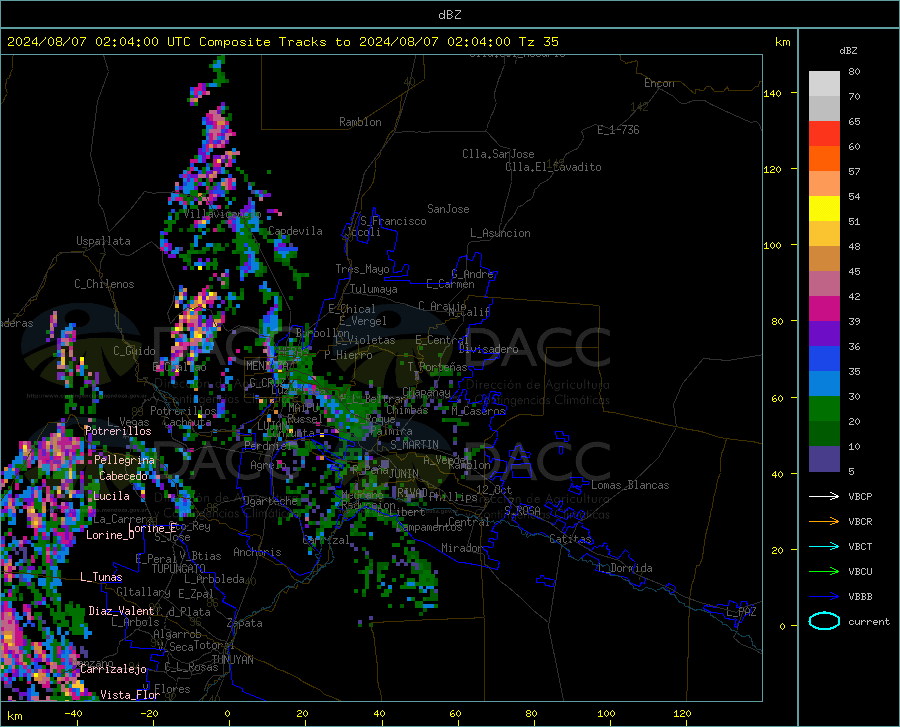
Task: Click the dBZ heading above the color scale
Action: (x=848, y=50)
